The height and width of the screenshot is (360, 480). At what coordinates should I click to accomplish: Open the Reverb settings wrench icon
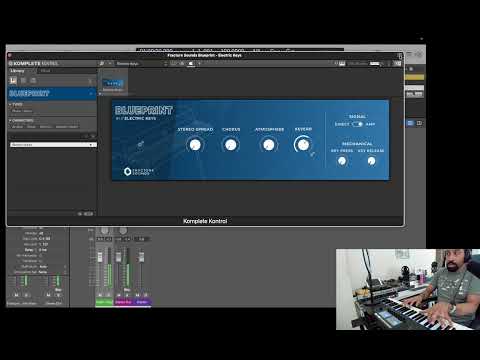click(312, 154)
